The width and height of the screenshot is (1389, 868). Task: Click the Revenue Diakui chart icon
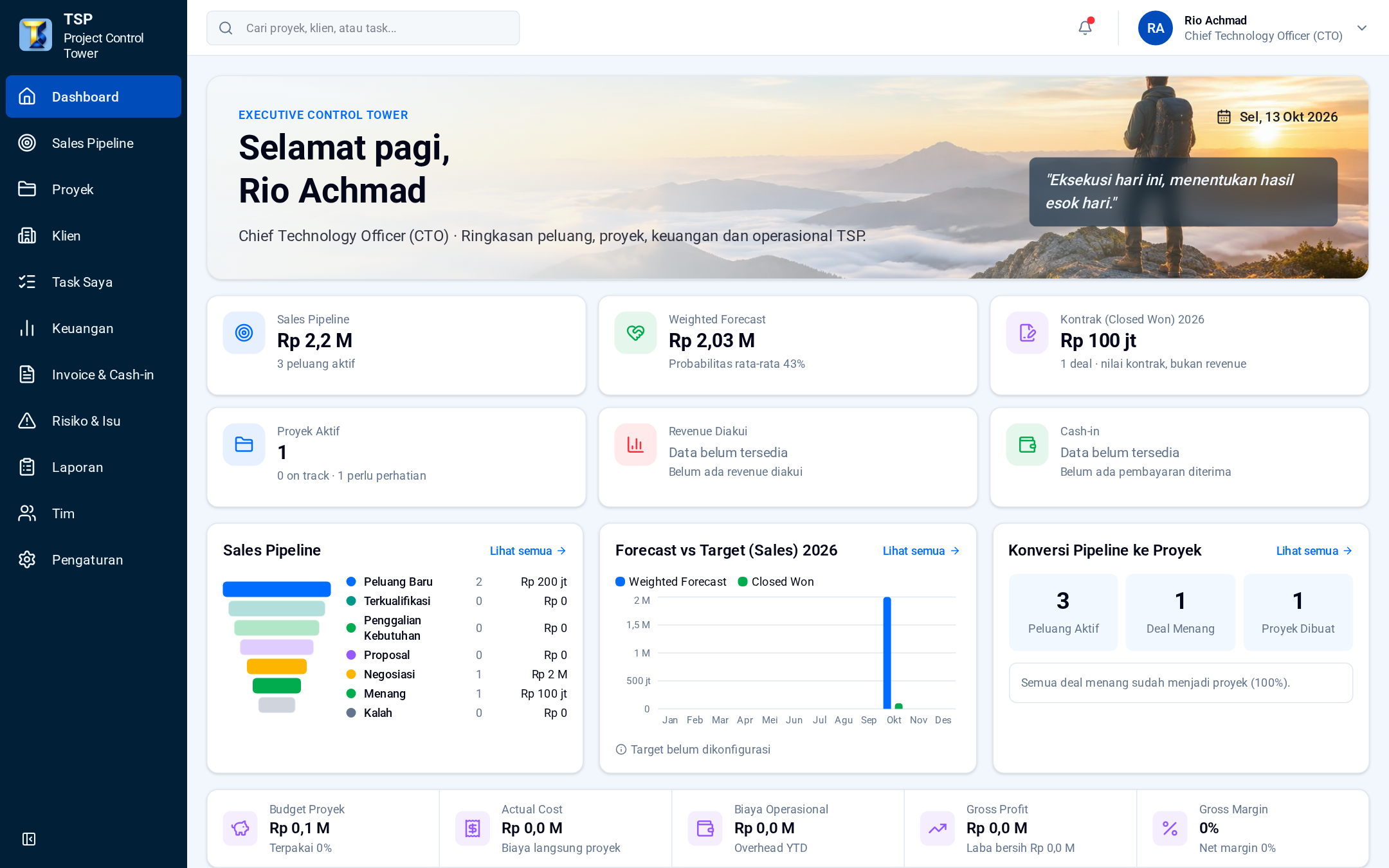pos(635,445)
